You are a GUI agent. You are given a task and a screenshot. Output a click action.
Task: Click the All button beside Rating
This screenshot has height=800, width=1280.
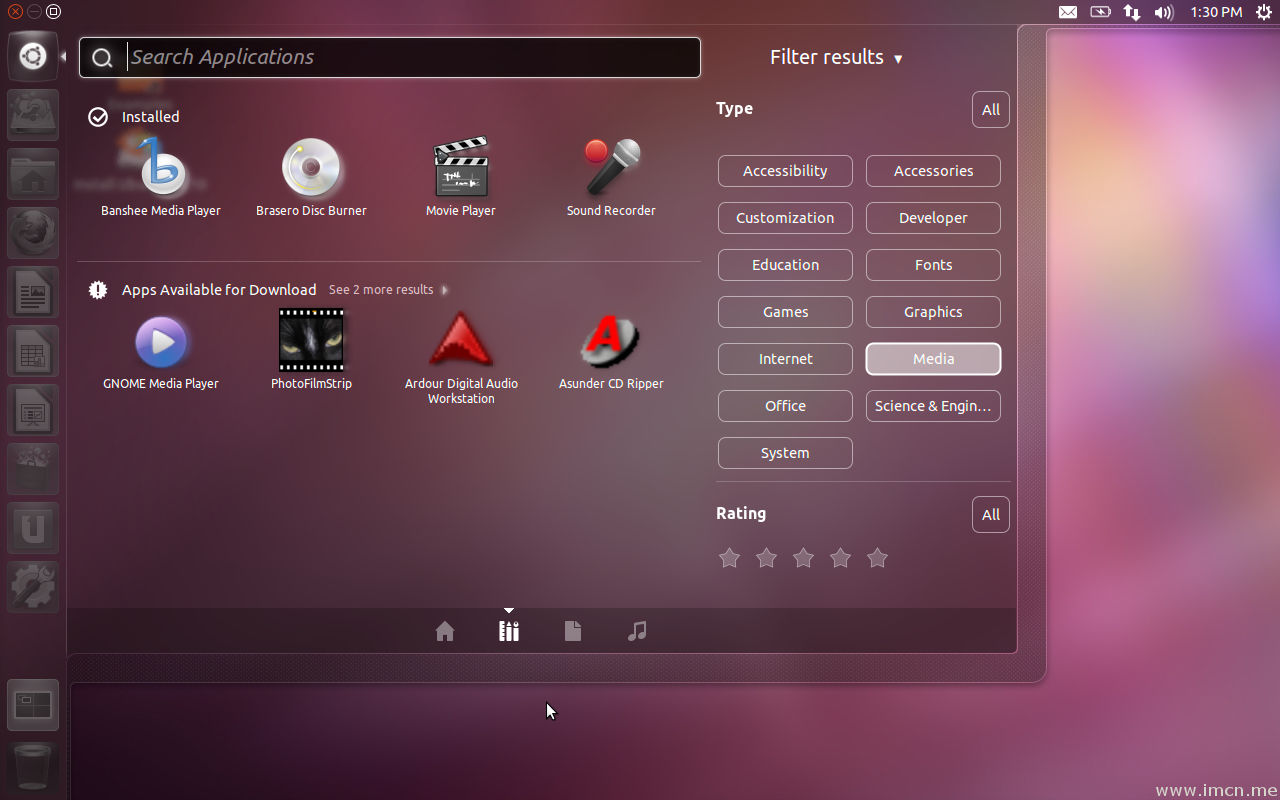[x=990, y=515]
